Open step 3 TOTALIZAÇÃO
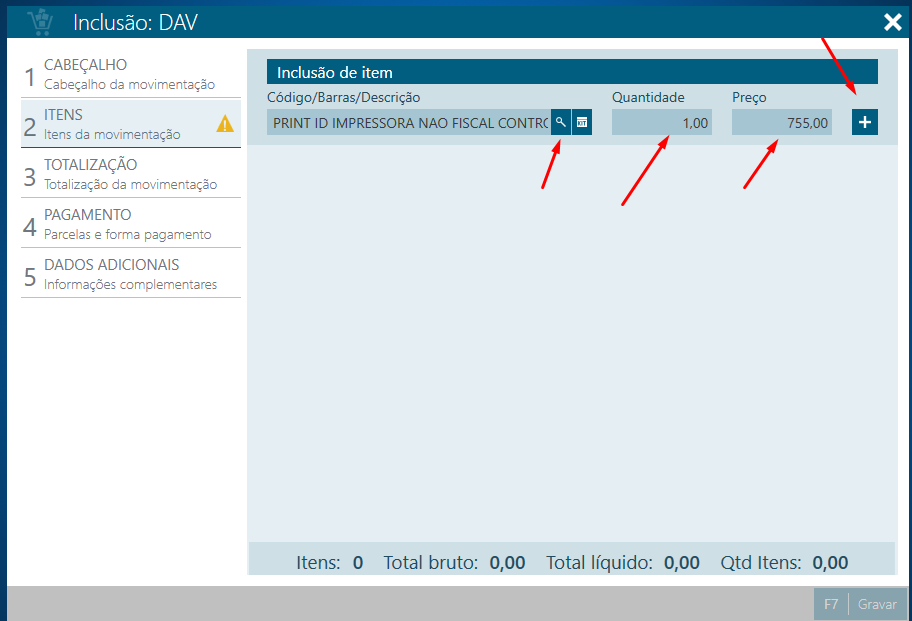This screenshot has width=912, height=621. [131, 174]
